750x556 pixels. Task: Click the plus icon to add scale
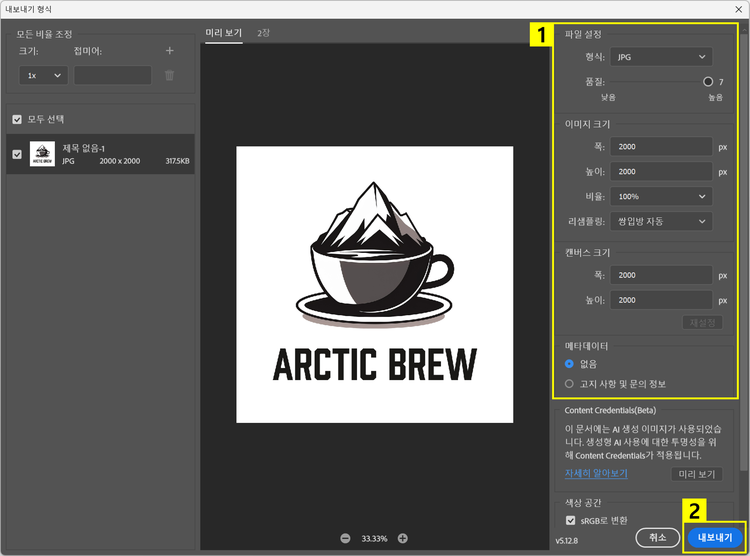pos(169,51)
